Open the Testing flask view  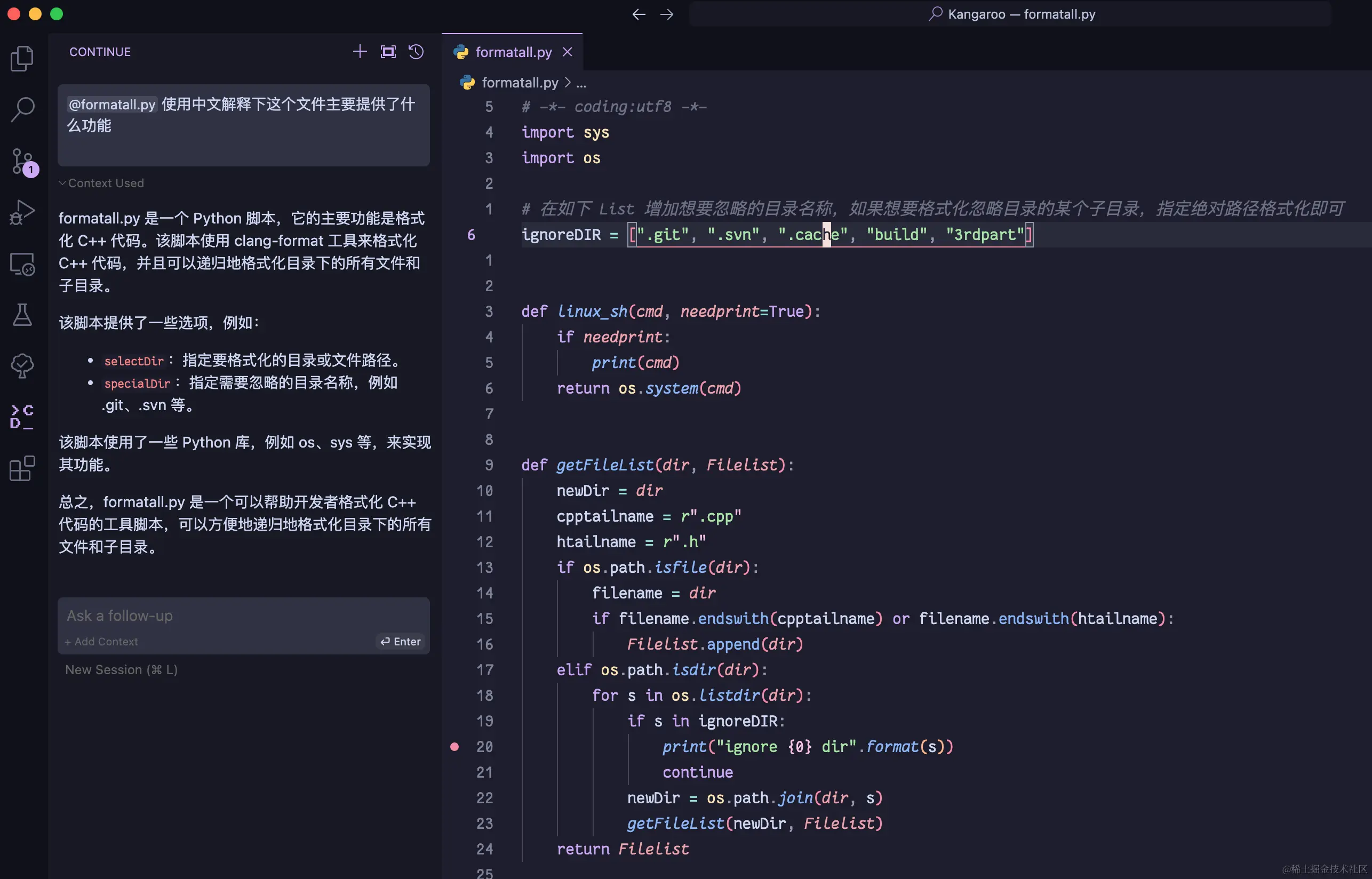point(22,315)
